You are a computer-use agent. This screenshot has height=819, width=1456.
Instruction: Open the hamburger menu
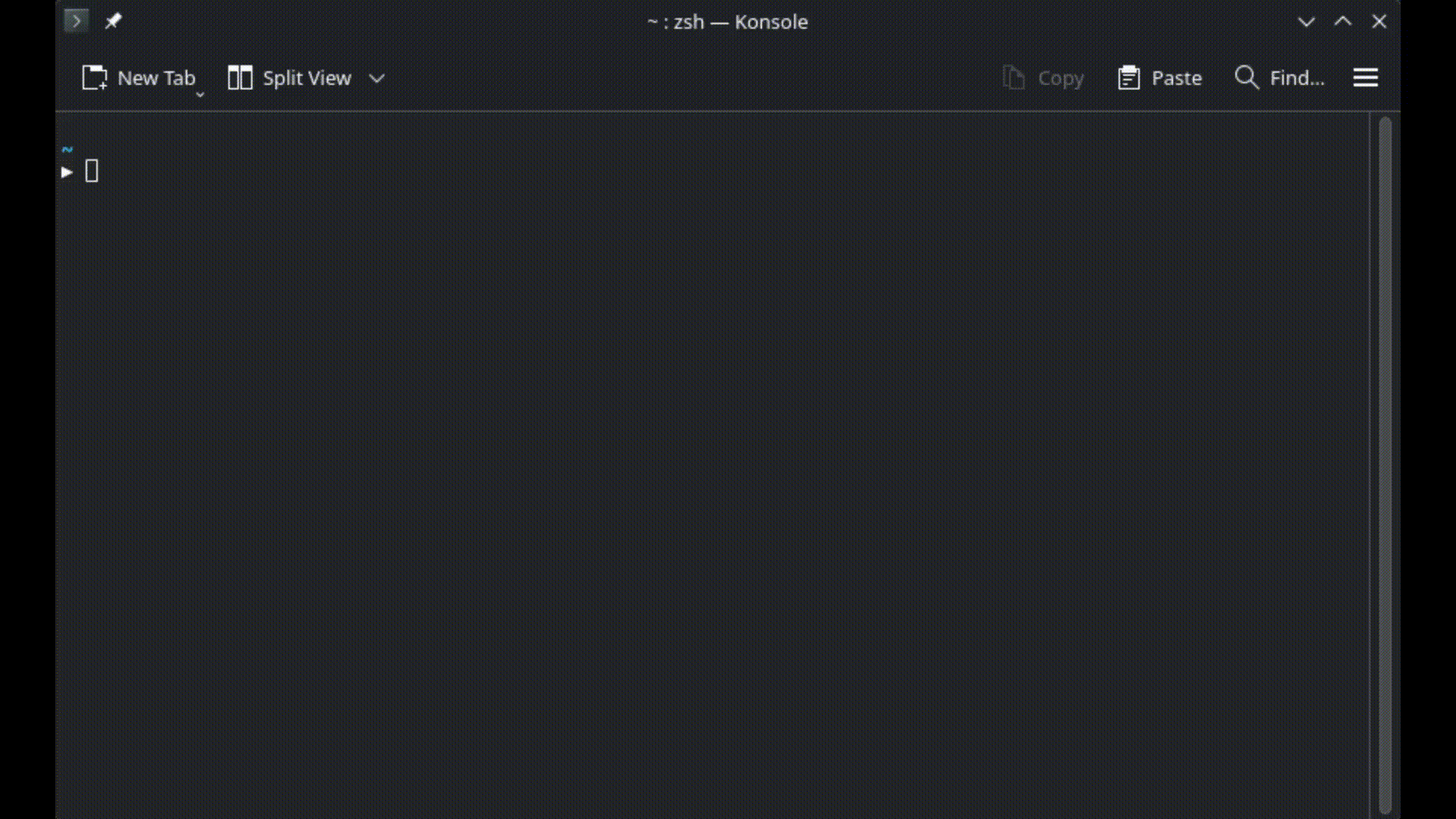point(1365,77)
